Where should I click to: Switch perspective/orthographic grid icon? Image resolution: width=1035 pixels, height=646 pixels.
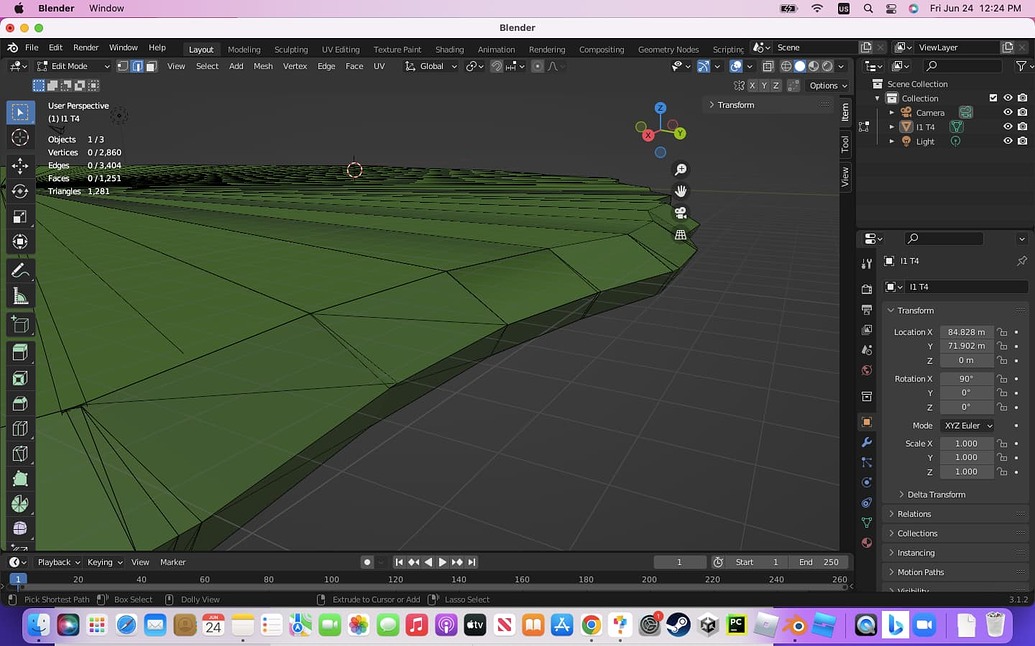pyautogui.click(x=681, y=235)
